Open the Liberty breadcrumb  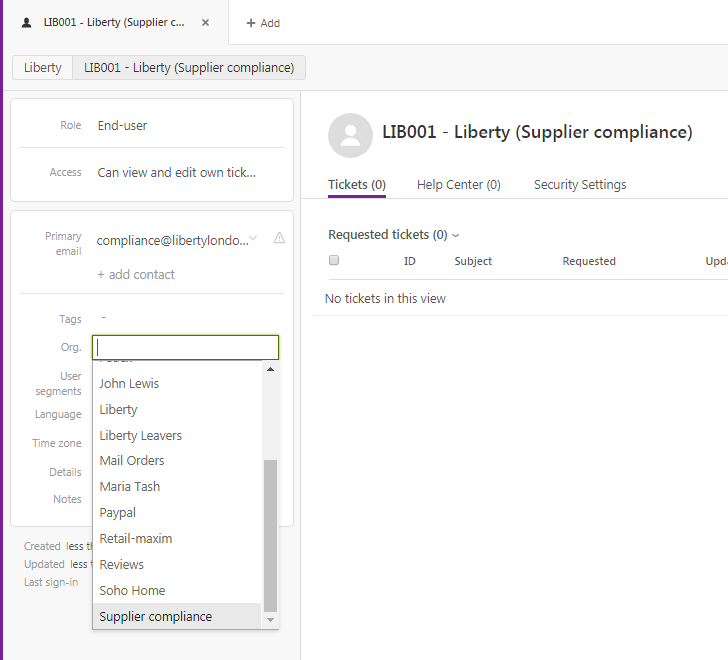pyautogui.click(x=42, y=68)
